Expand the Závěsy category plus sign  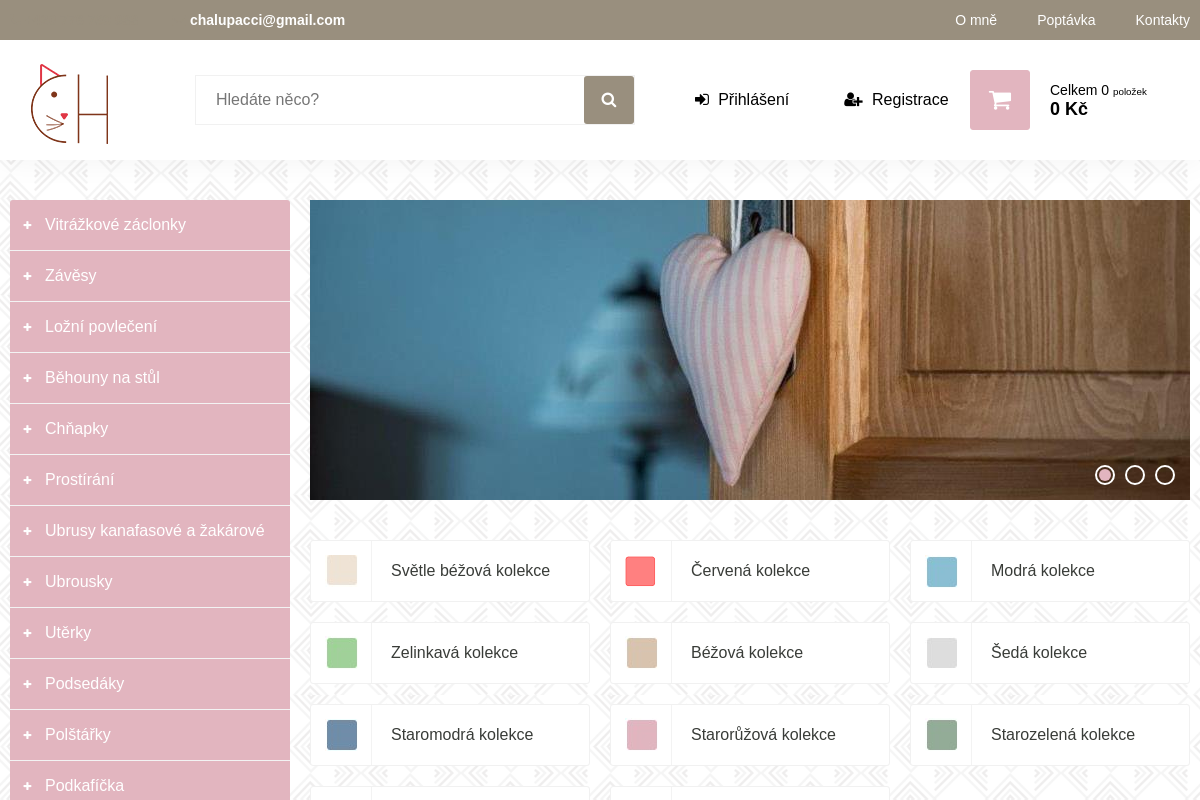point(28,276)
